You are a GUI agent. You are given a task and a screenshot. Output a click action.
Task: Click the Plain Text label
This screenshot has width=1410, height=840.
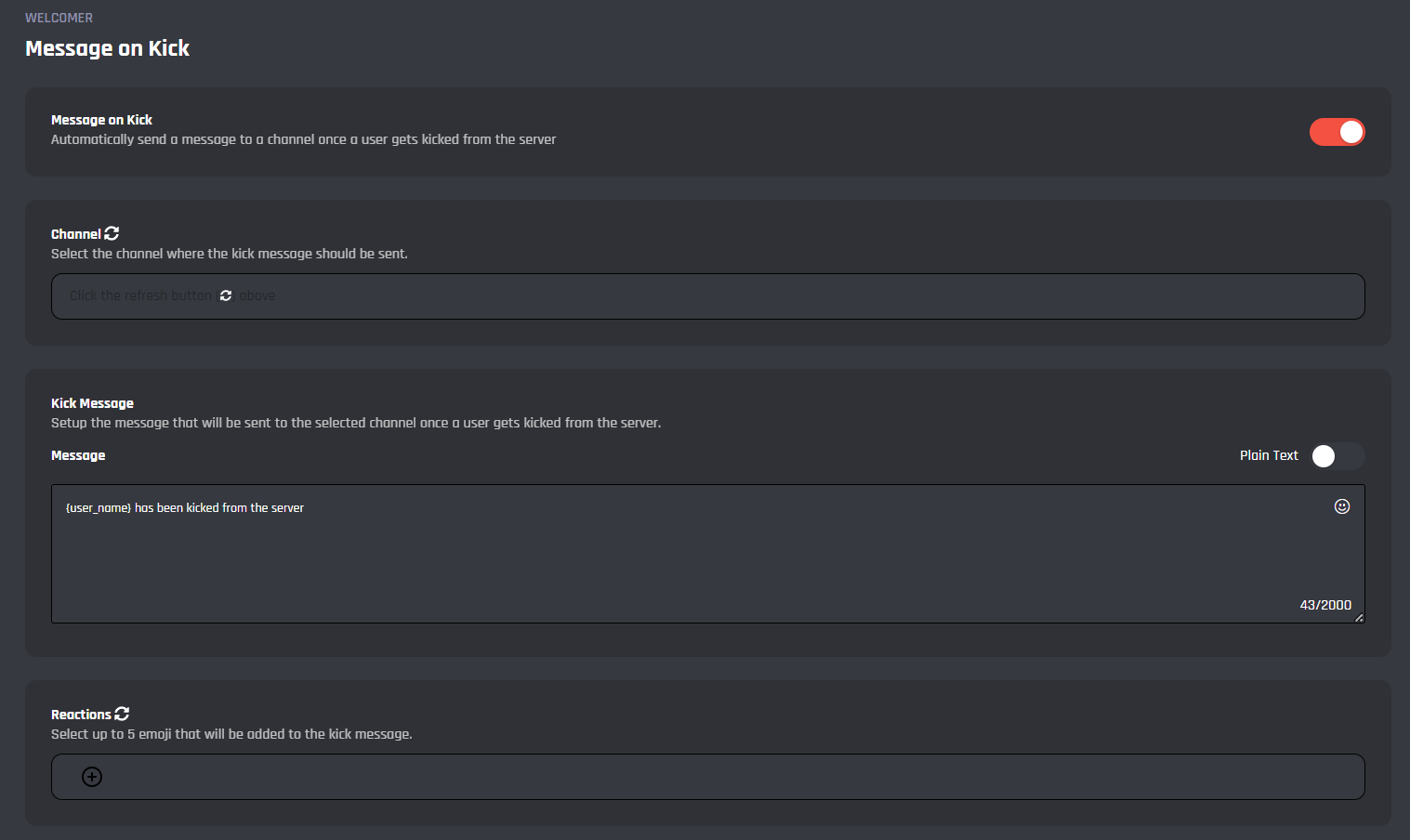click(1268, 455)
